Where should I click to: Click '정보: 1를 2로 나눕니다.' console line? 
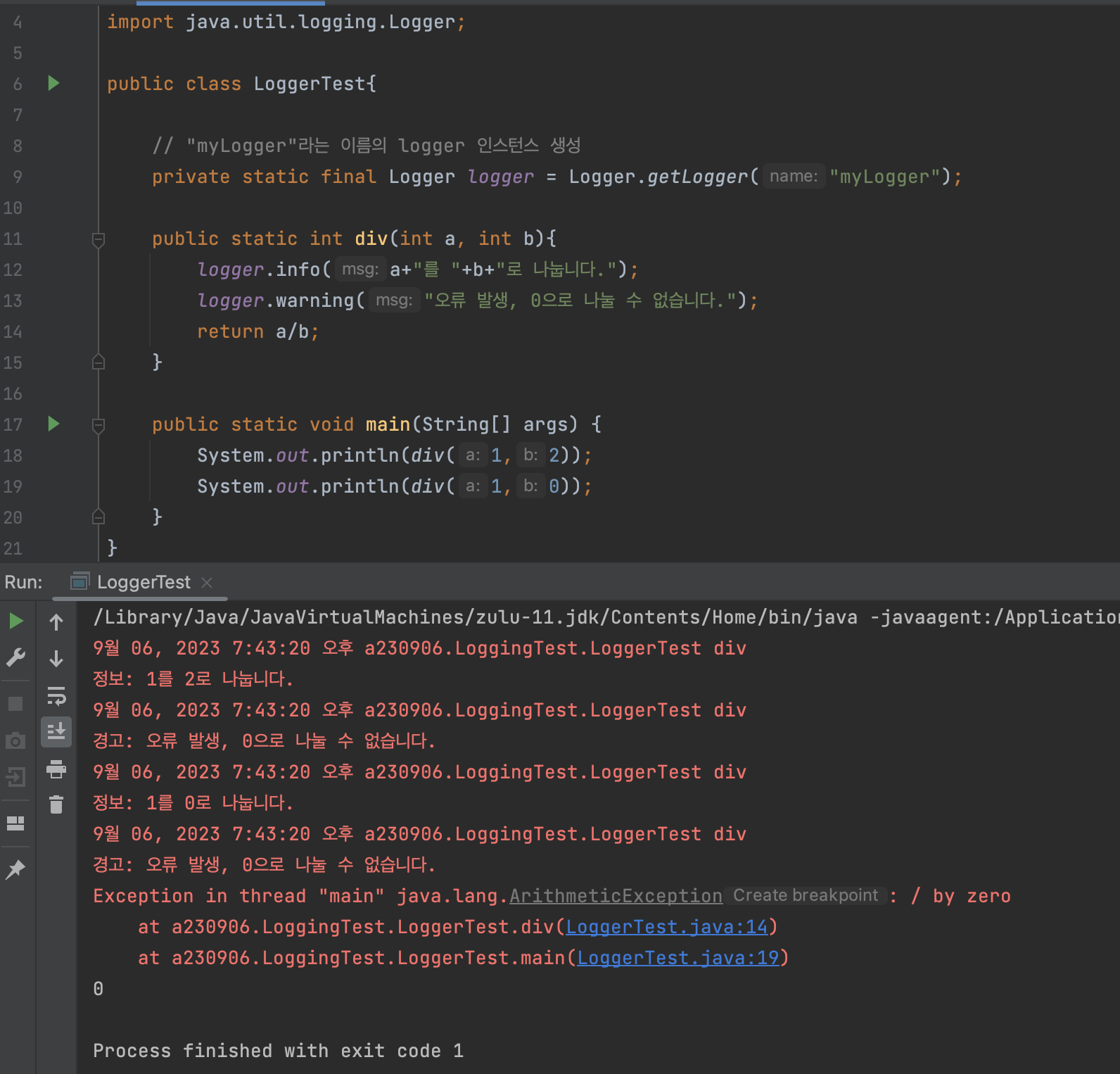click(x=193, y=679)
